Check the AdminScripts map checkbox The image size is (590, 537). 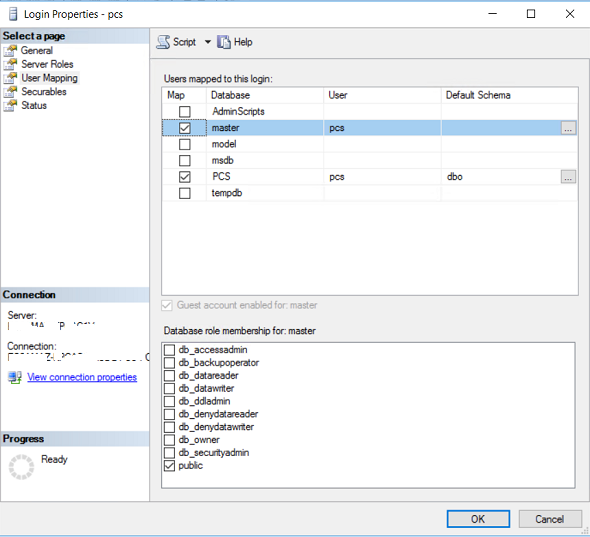coord(184,111)
